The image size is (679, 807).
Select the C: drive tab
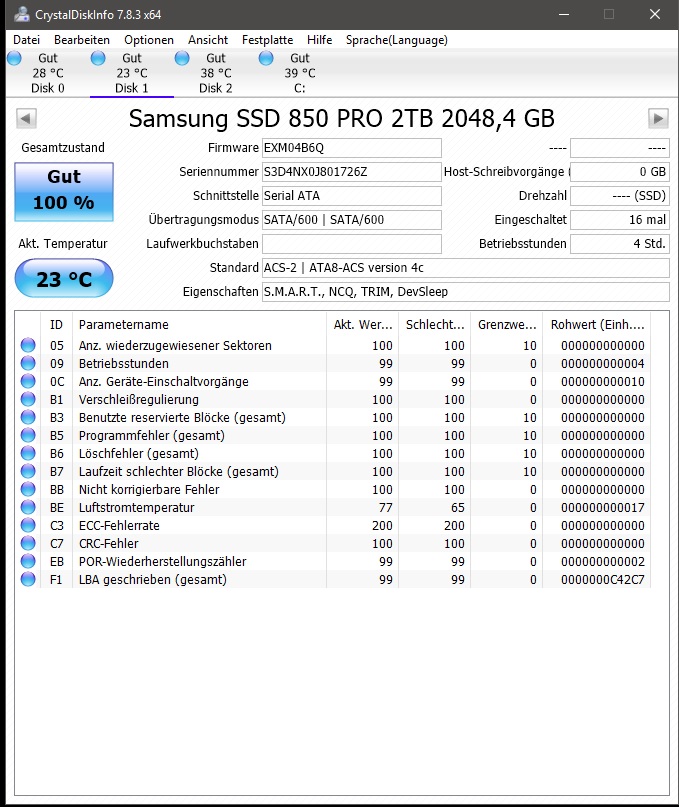coord(300,73)
